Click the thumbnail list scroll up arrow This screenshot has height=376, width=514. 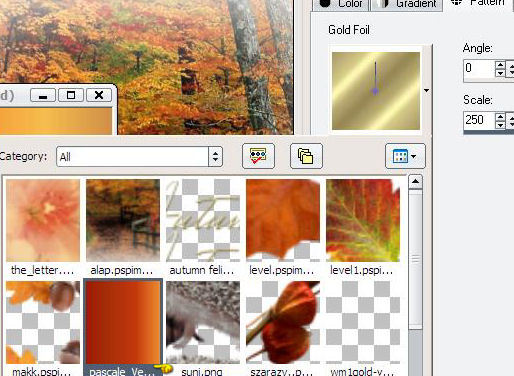pos(415,182)
